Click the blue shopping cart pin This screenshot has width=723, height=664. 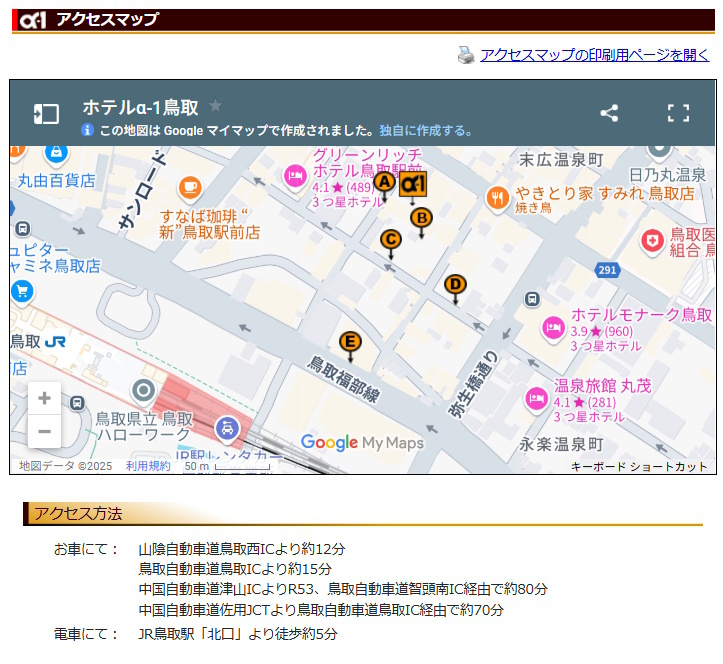[22, 292]
